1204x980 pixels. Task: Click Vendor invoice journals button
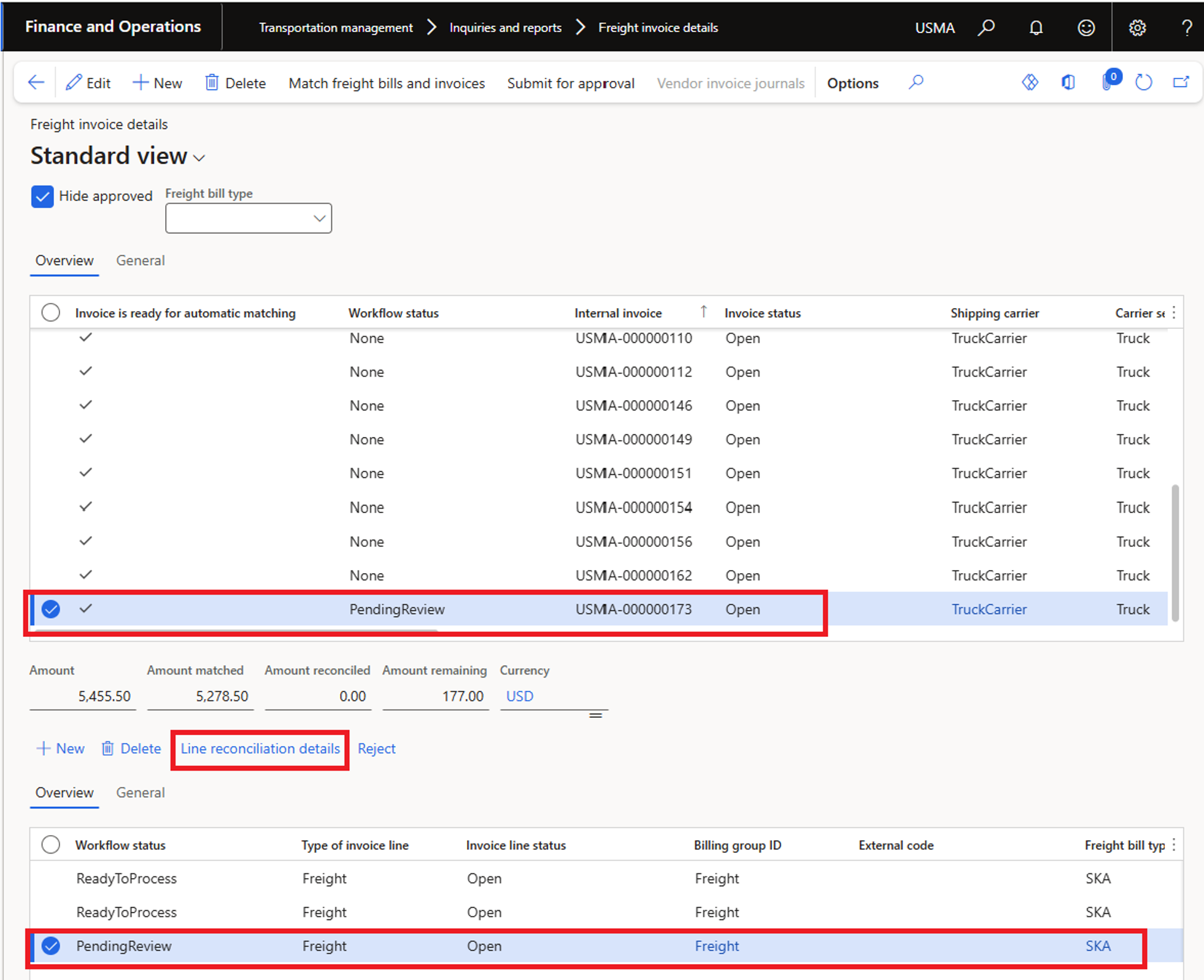tap(730, 83)
